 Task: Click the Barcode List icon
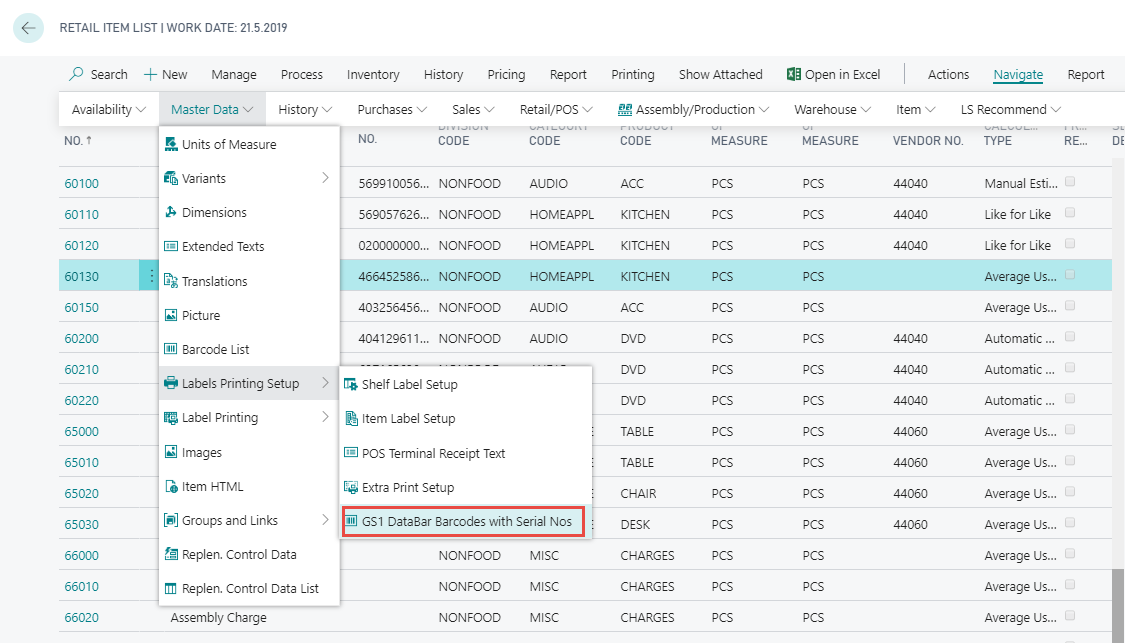pyautogui.click(x=171, y=350)
